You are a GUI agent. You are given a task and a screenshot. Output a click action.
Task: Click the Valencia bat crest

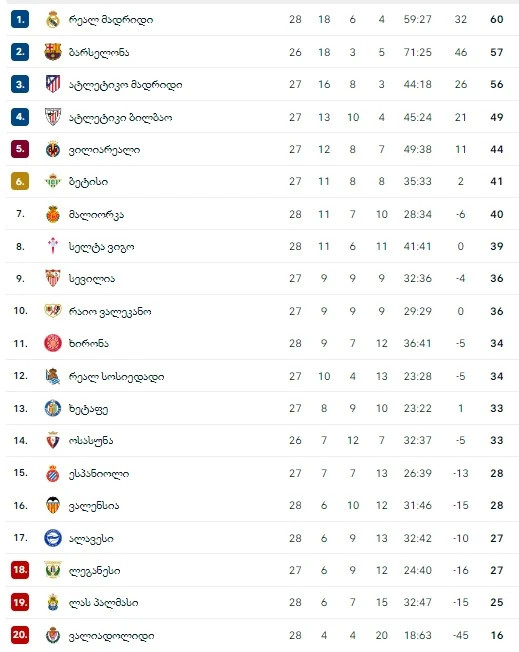coord(53,505)
